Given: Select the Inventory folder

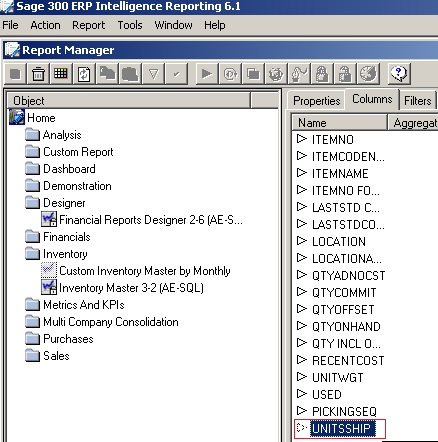Looking at the screenshot, I should [x=65, y=254].
